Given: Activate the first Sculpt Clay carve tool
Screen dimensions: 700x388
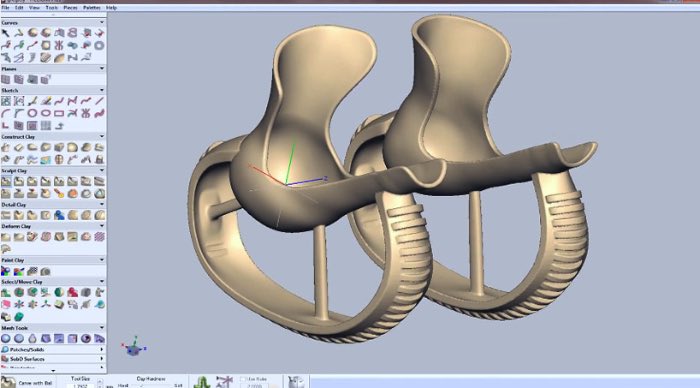Looking at the screenshot, I should (6, 181).
